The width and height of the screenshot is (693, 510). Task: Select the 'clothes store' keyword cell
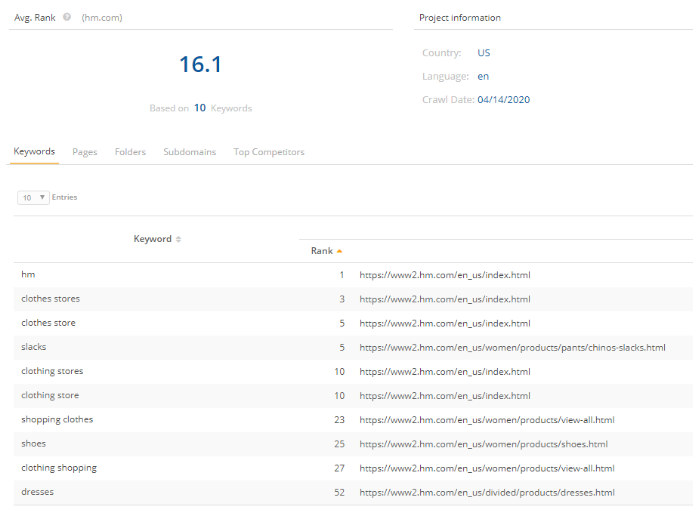[x=48, y=323]
